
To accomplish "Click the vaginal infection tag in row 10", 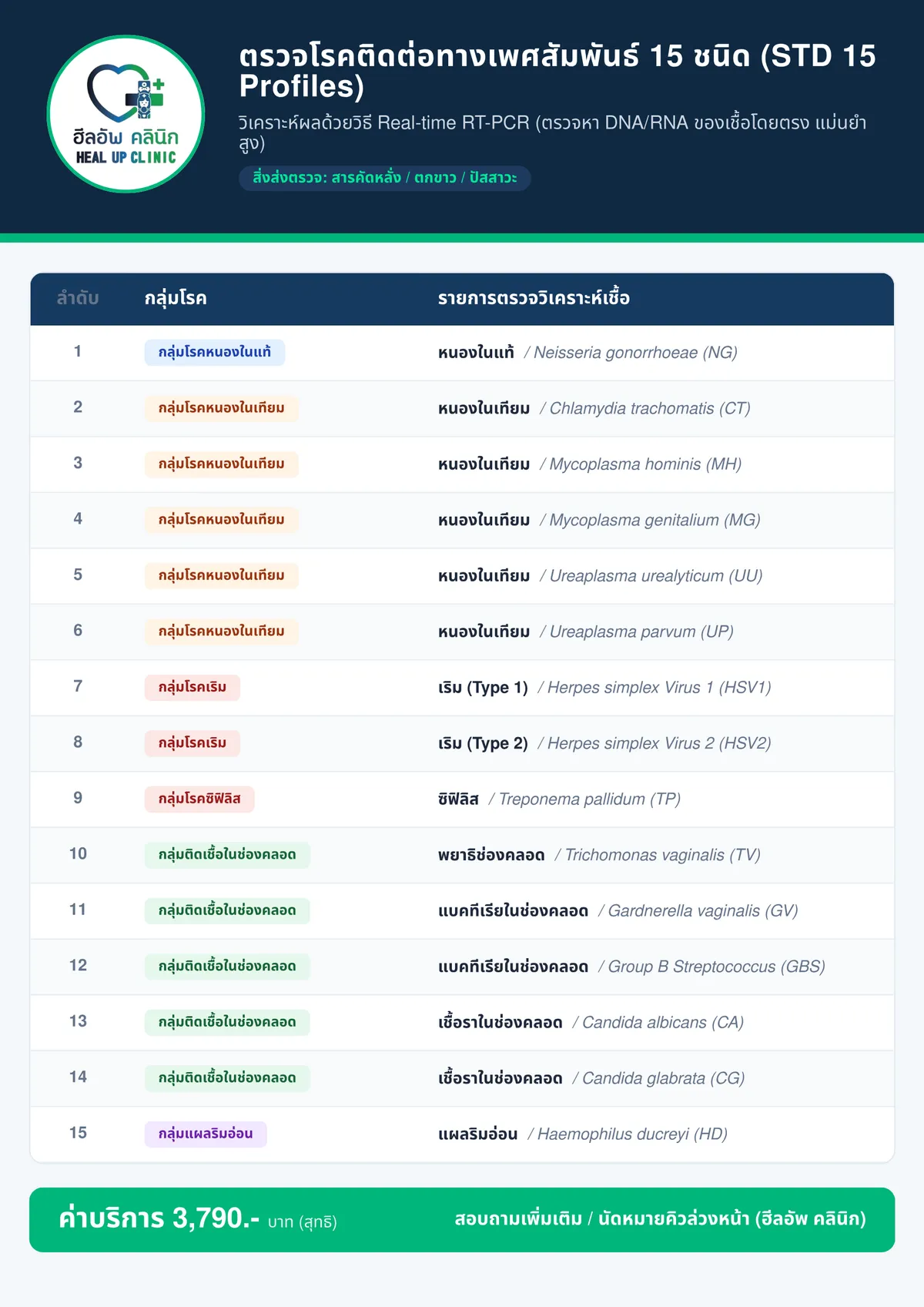I will pos(227,855).
